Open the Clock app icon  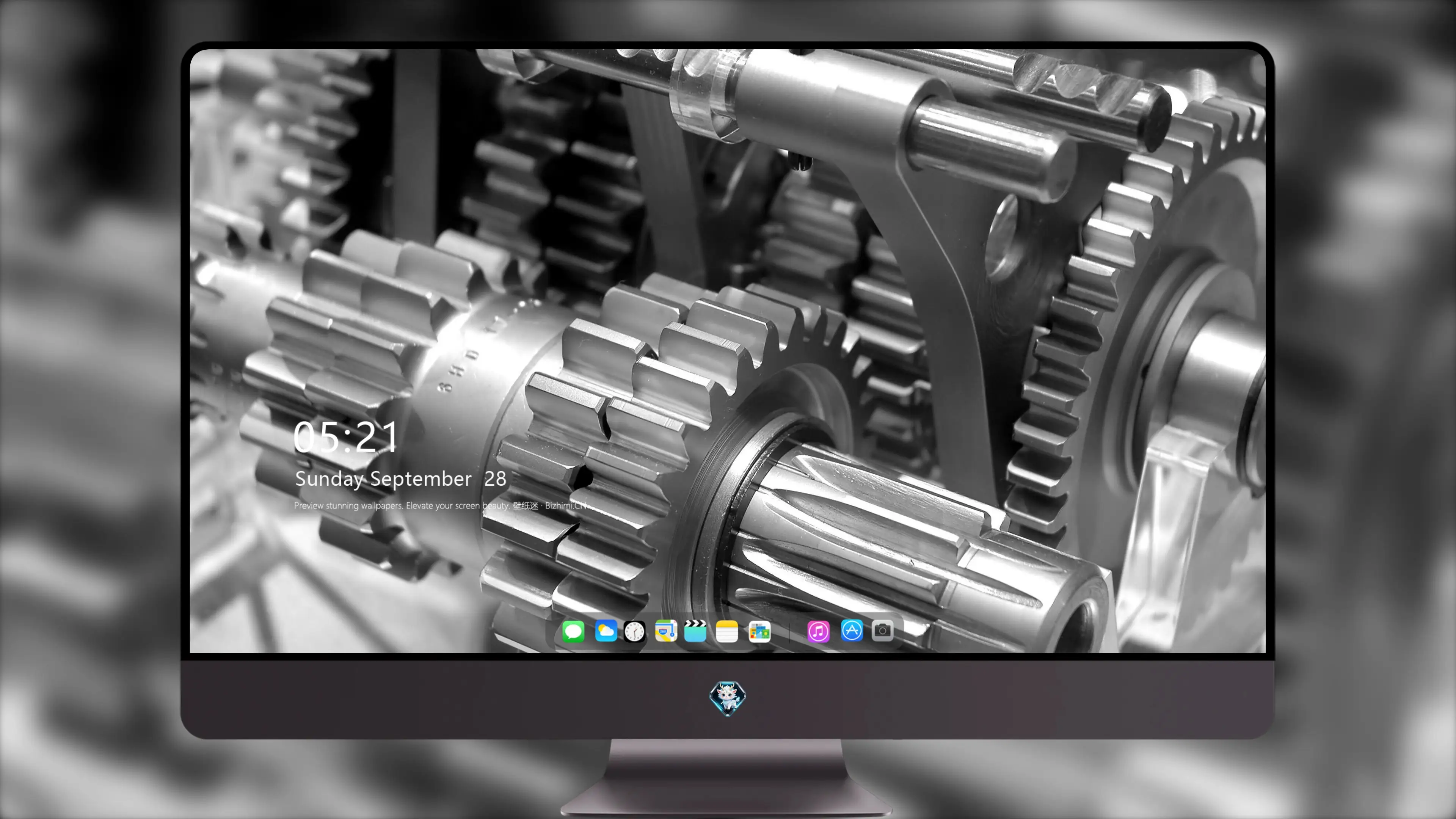pos(634,631)
